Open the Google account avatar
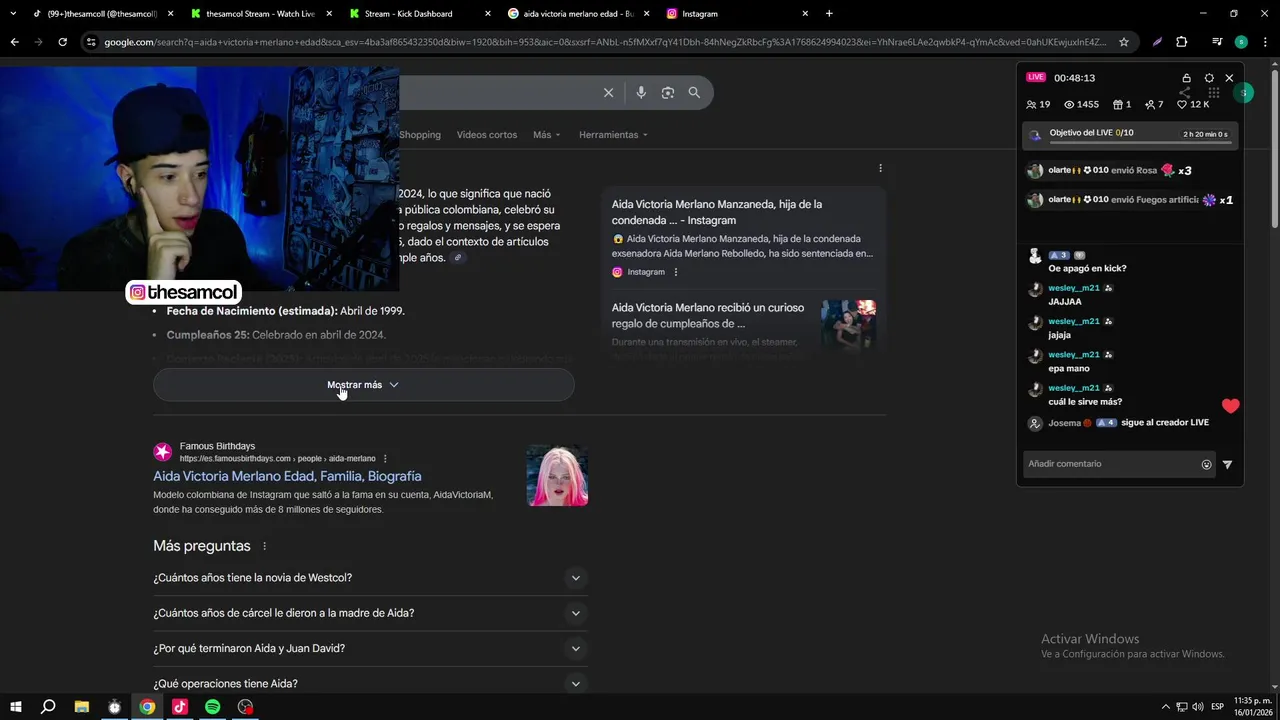The width and height of the screenshot is (1280, 720). pos(1243,93)
